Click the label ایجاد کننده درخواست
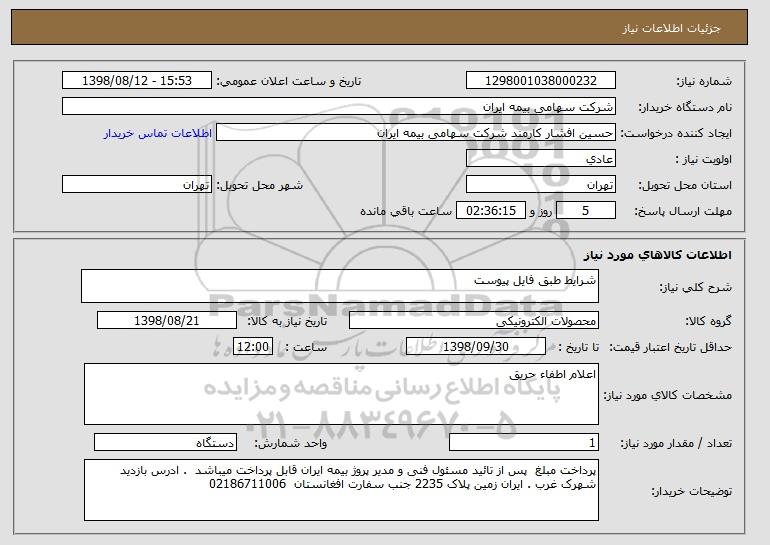The width and height of the screenshot is (770, 545). (x=676, y=133)
